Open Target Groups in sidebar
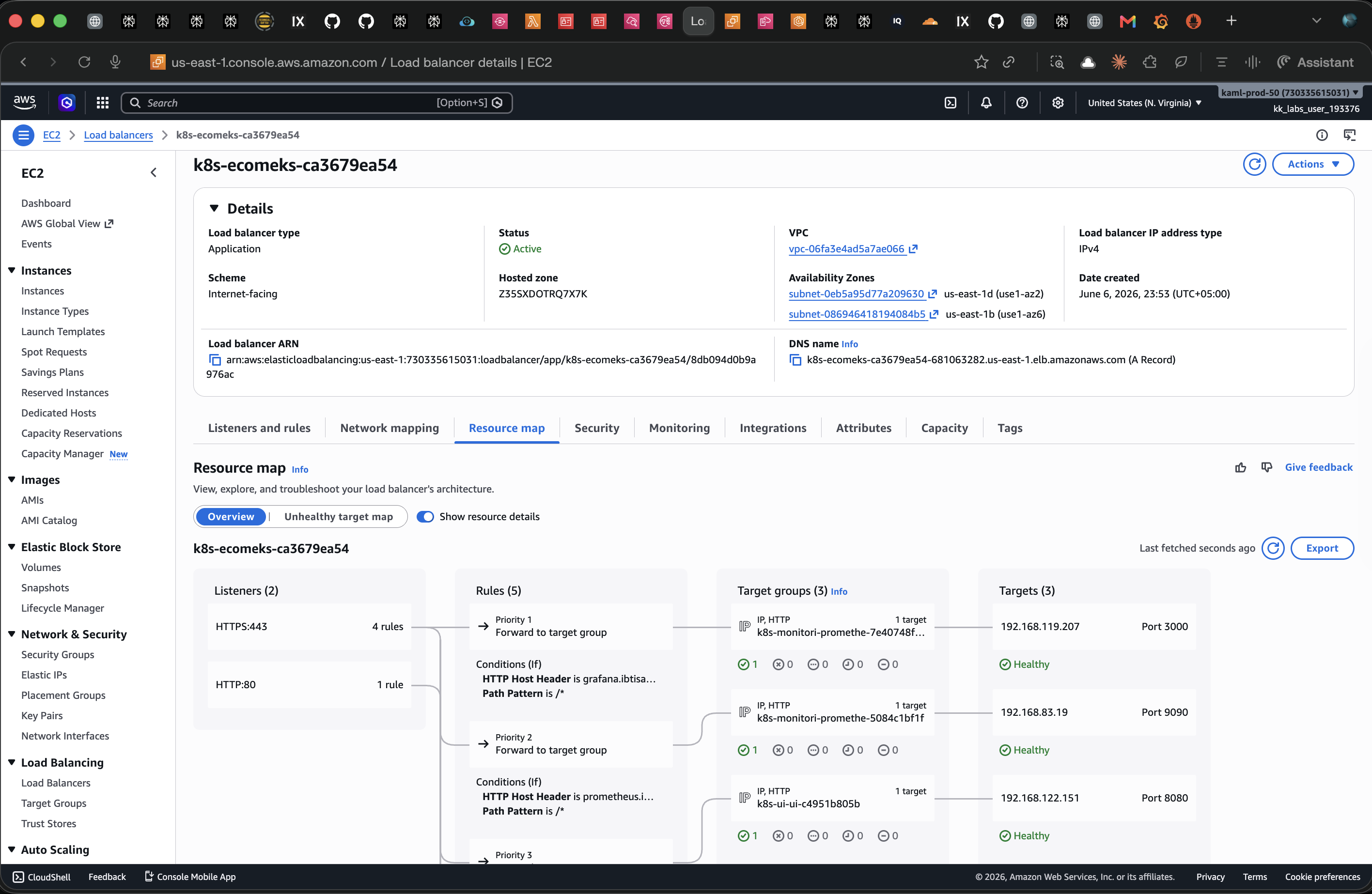The width and height of the screenshot is (1372, 894). (54, 803)
